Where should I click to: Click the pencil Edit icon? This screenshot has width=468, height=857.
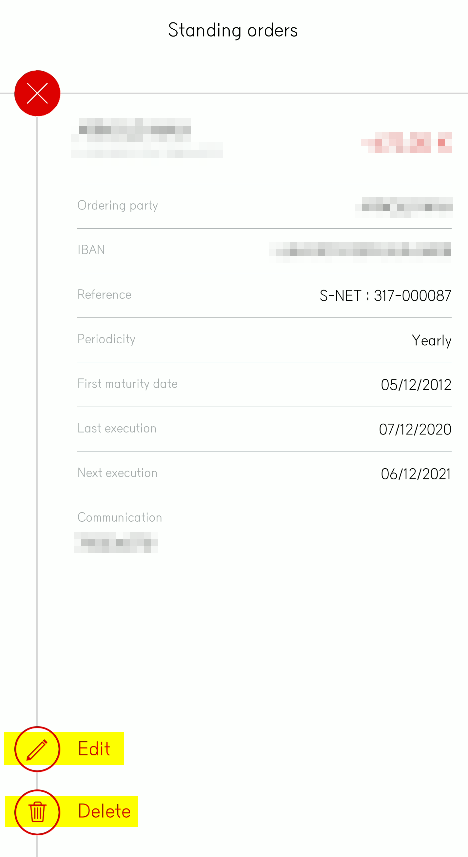(37, 749)
